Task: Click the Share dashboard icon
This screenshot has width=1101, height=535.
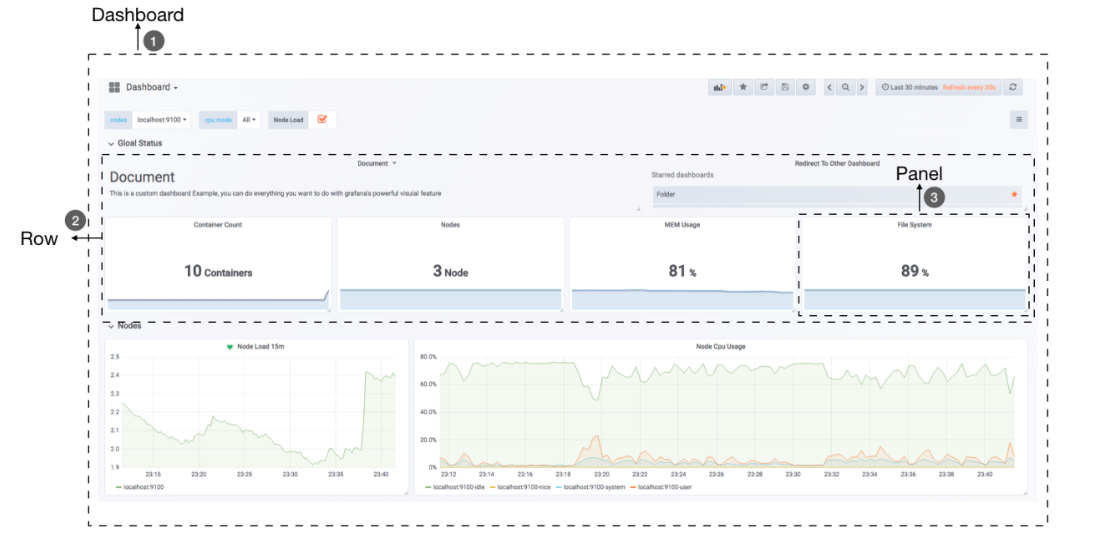Action: point(764,88)
